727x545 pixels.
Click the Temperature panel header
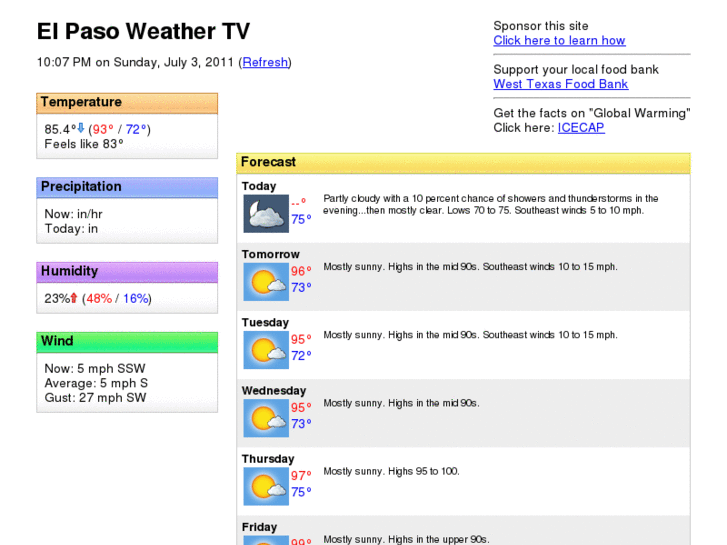[127, 103]
